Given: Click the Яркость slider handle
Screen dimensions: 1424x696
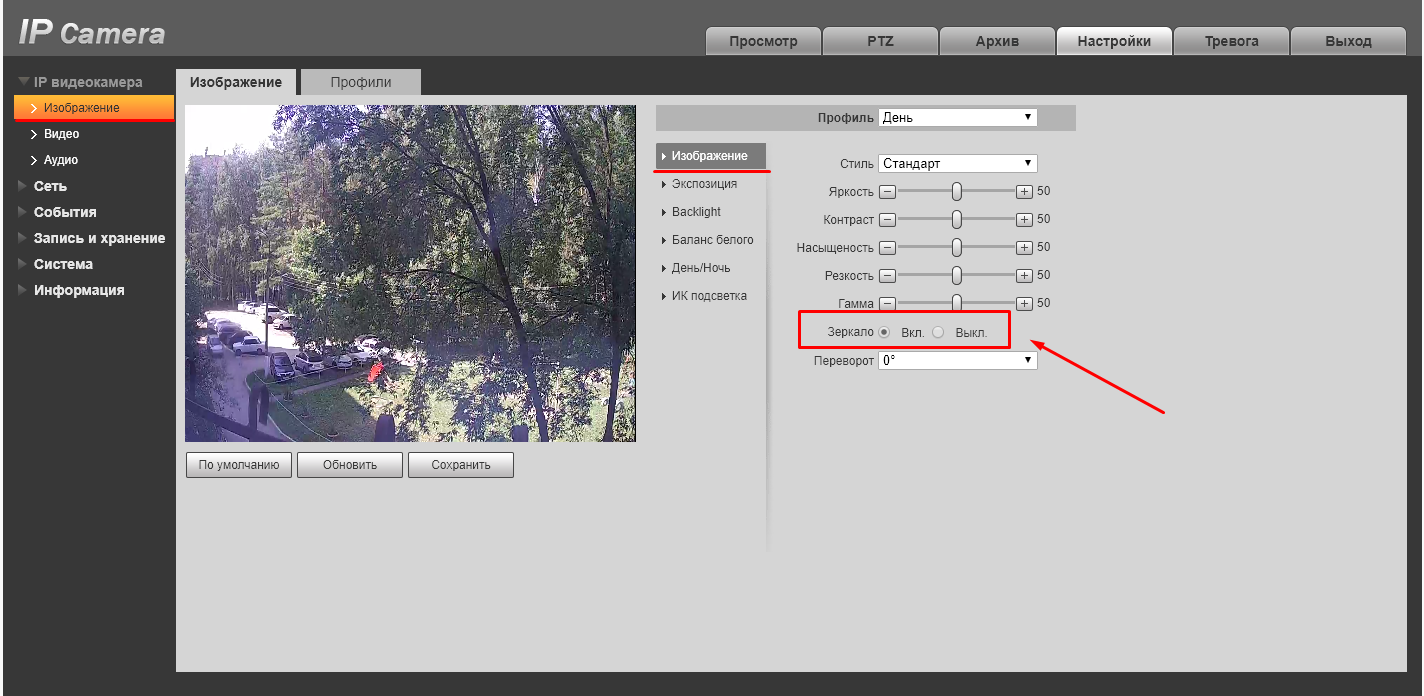Looking at the screenshot, I should tap(957, 191).
